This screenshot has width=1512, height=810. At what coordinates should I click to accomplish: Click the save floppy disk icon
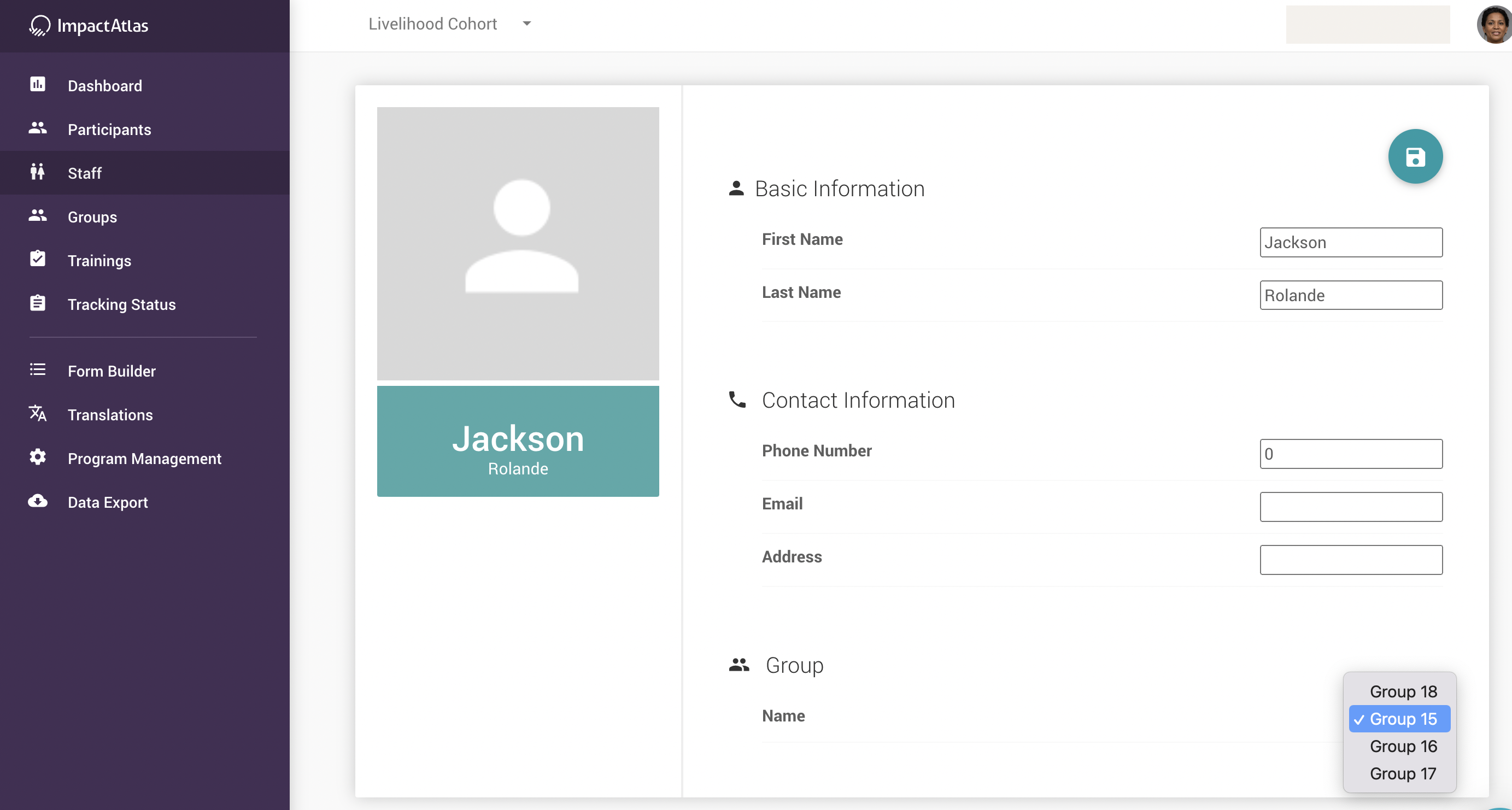pyautogui.click(x=1415, y=157)
